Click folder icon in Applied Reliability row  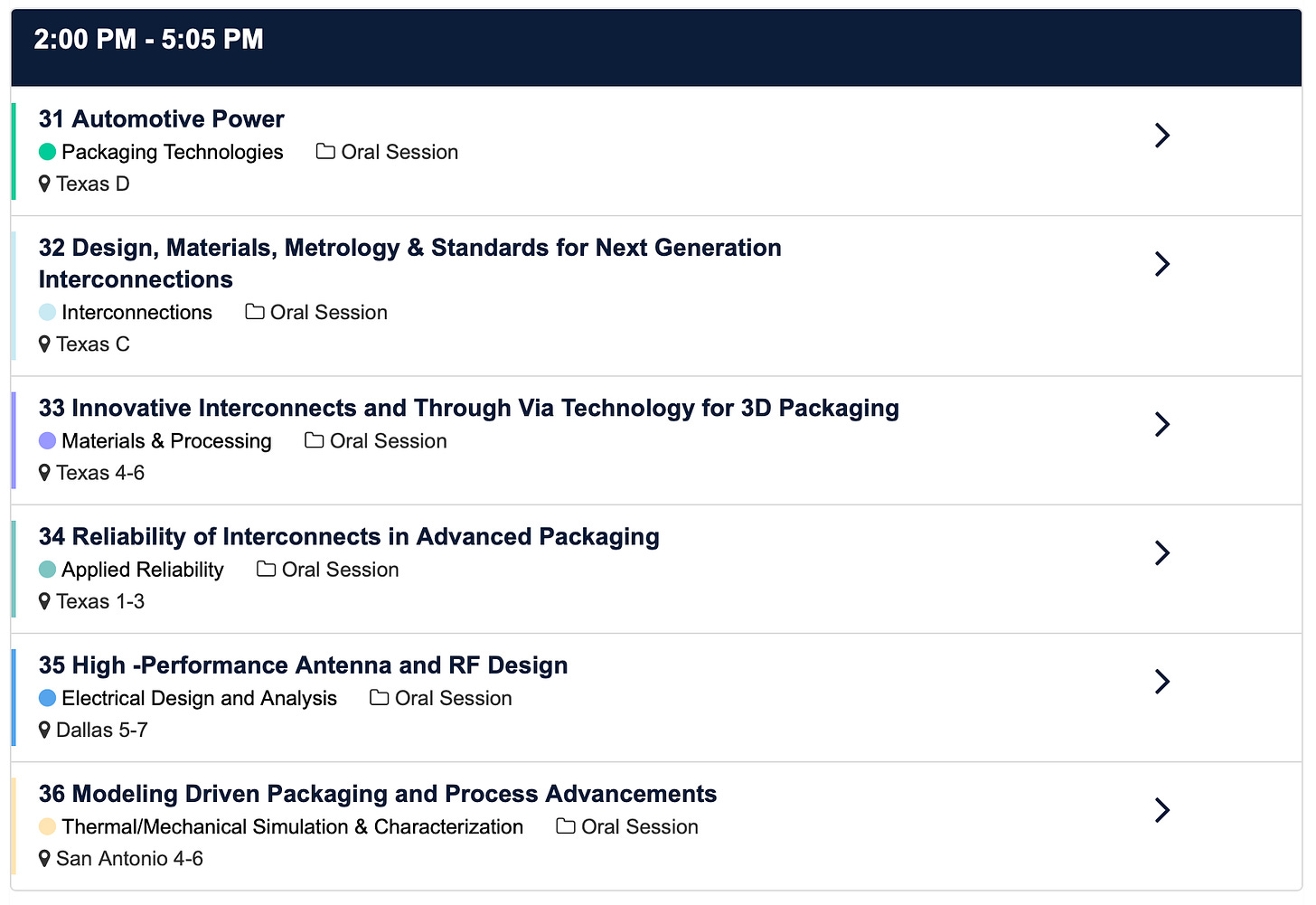point(266,569)
